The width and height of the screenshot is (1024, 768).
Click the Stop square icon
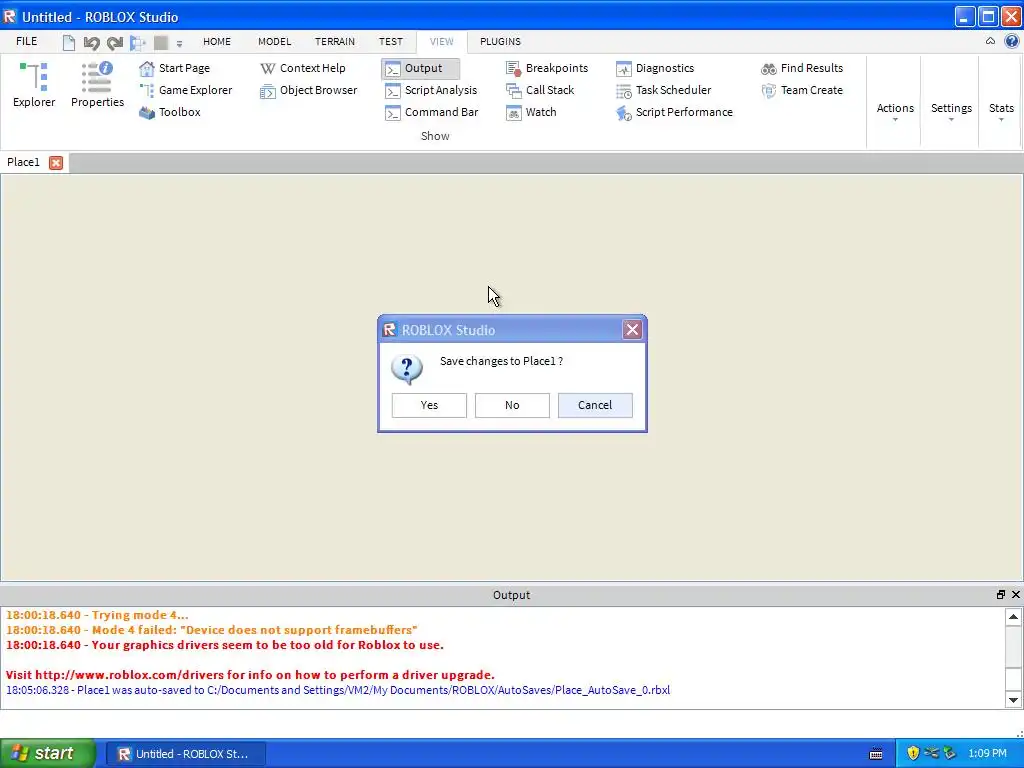tap(161, 43)
